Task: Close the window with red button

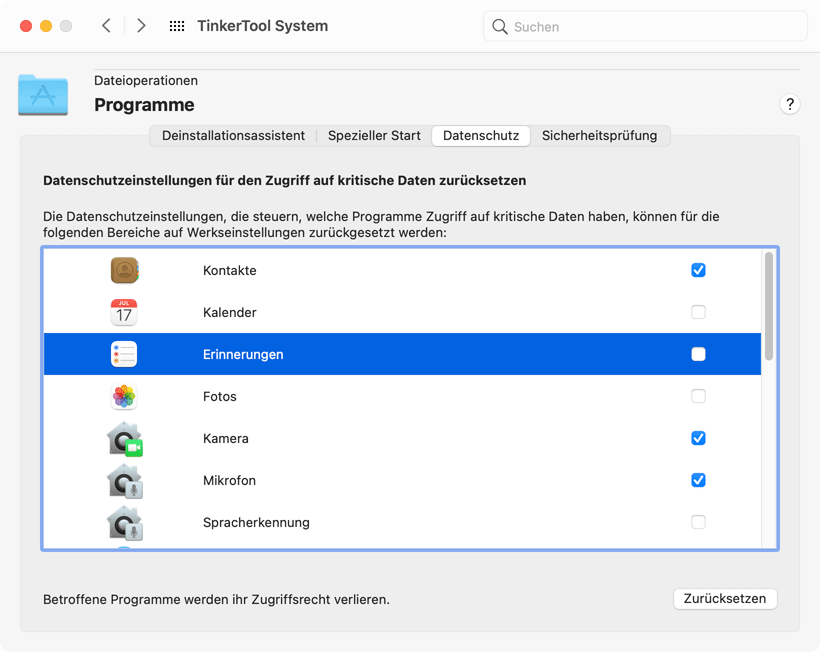Action: [26, 26]
